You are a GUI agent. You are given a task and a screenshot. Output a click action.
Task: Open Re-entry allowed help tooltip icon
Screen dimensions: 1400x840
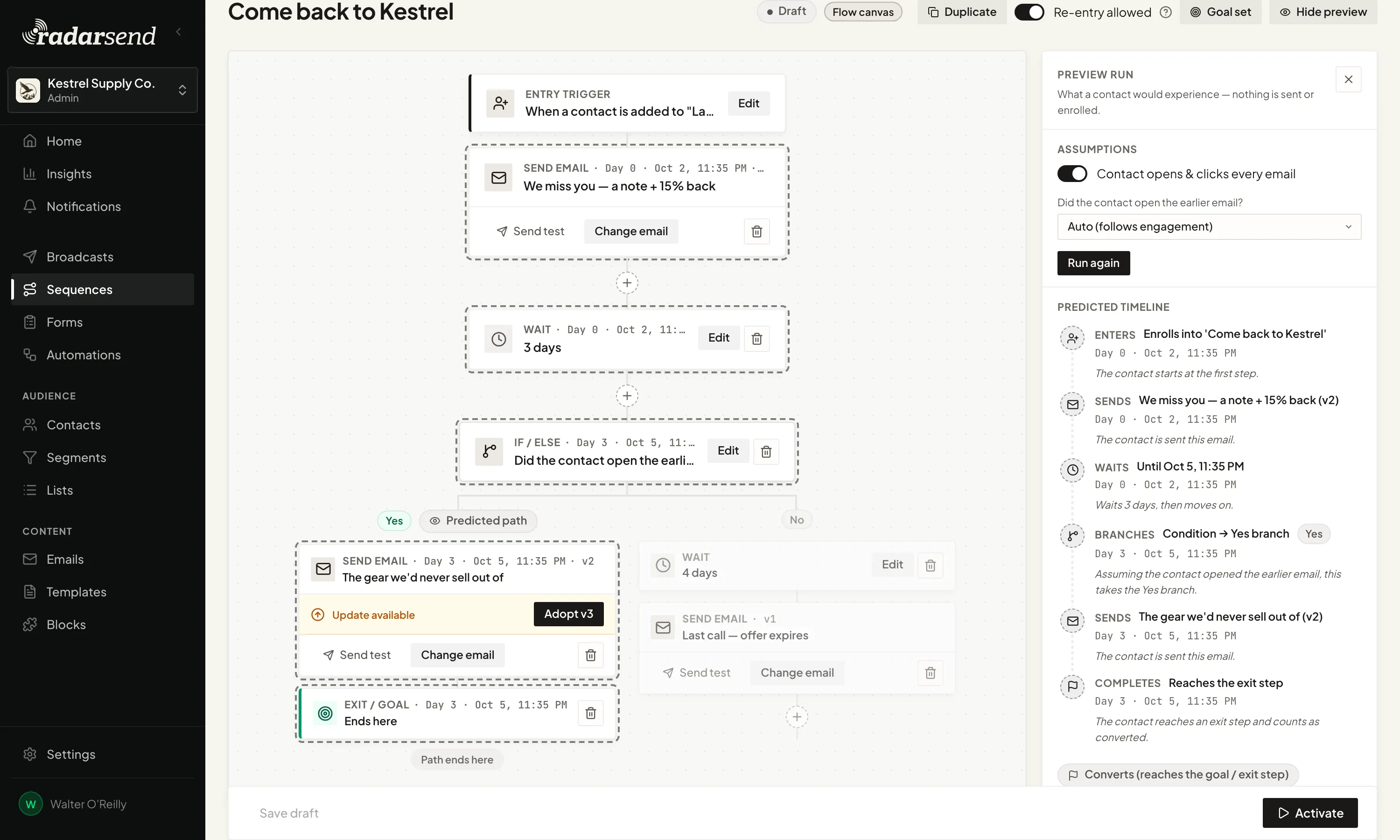[1166, 13]
